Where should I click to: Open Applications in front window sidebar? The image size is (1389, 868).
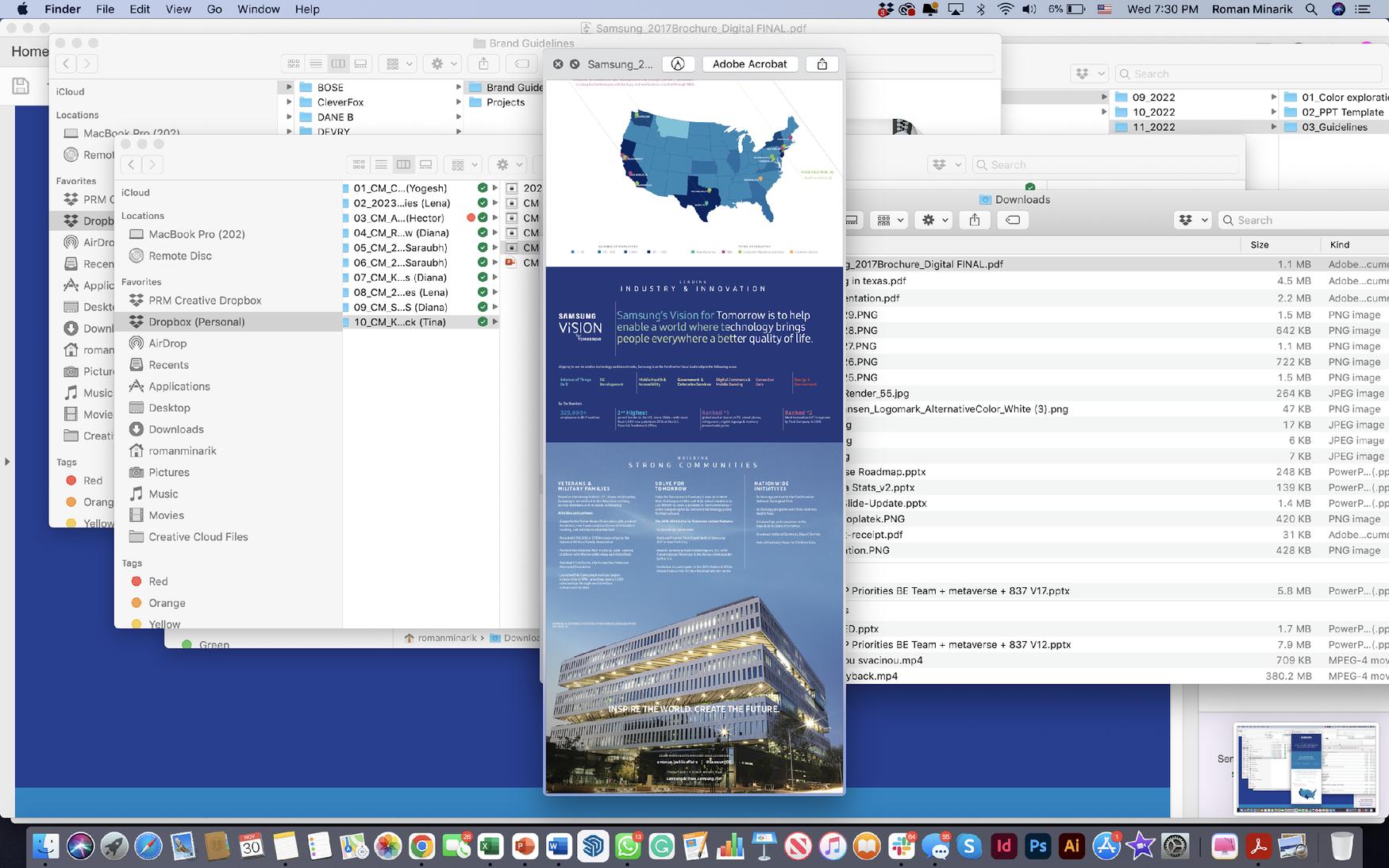point(229,386)
